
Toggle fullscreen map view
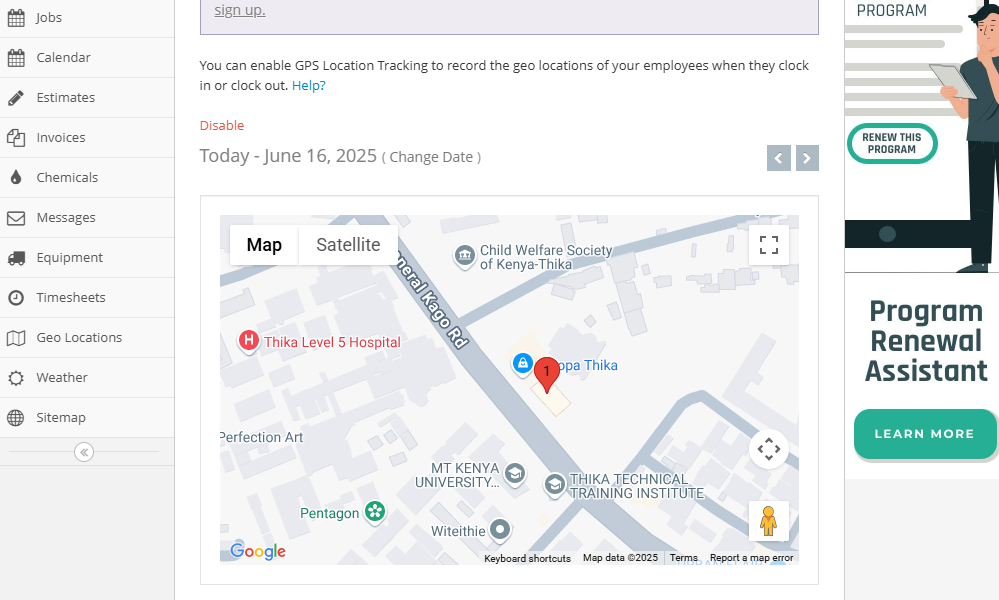coord(769,245)
